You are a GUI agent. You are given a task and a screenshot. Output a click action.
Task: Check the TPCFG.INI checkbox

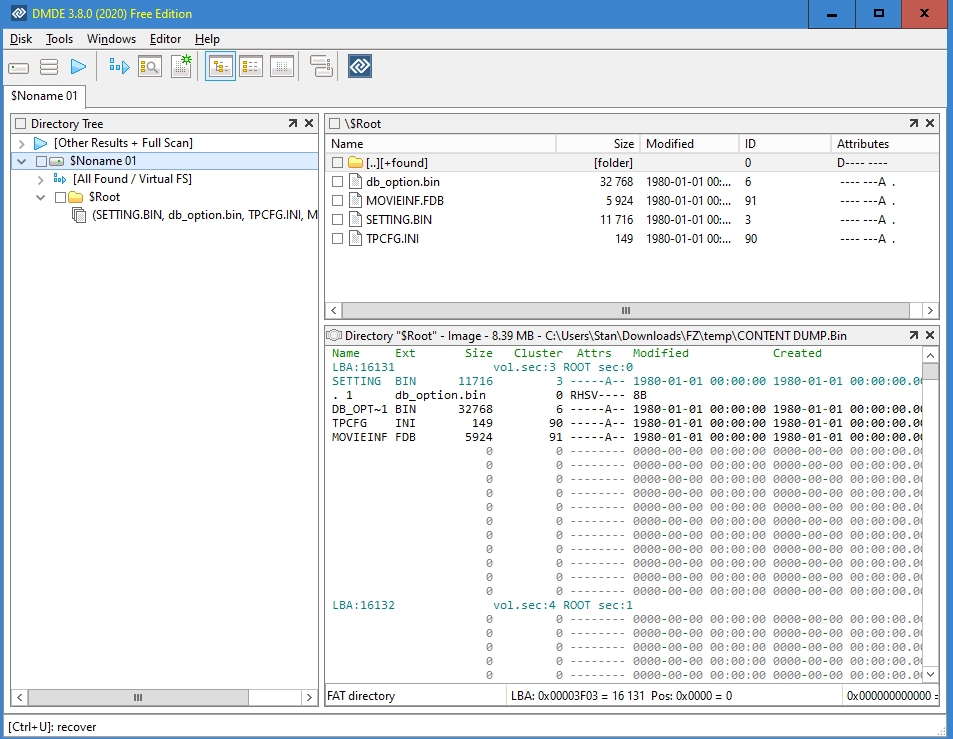(x=337, y=239)
